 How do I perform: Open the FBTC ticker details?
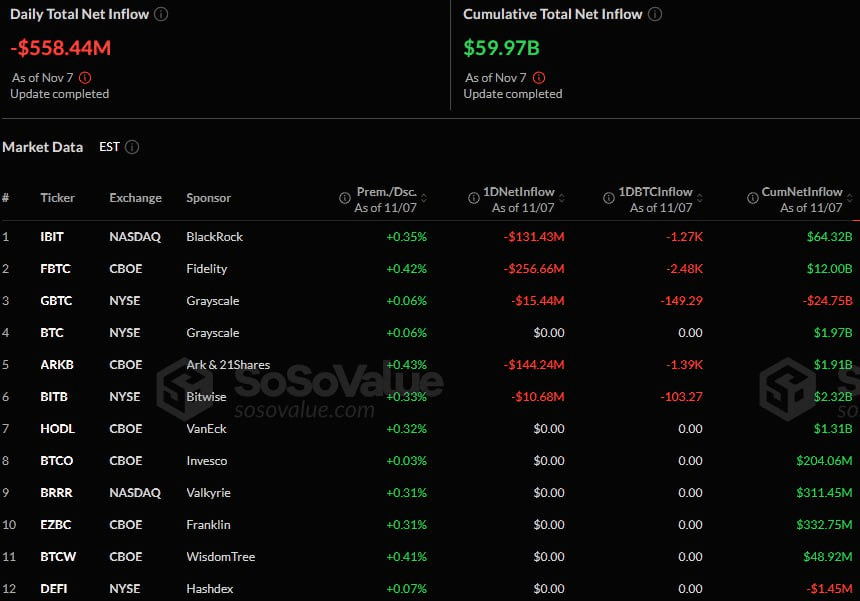[56, 268]
